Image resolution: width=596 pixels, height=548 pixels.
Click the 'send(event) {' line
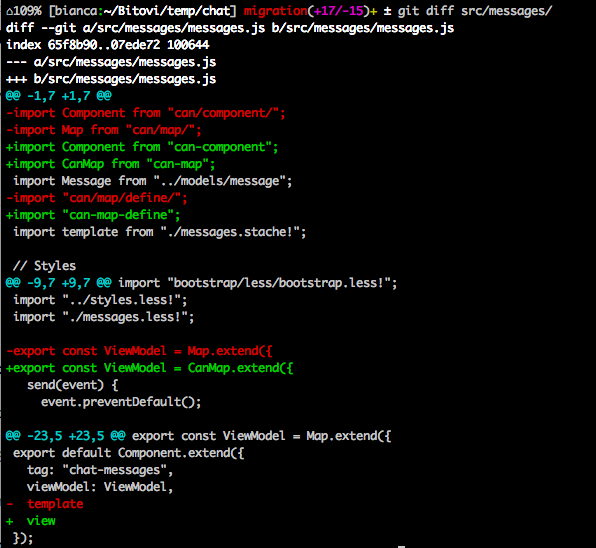(73, 385)
